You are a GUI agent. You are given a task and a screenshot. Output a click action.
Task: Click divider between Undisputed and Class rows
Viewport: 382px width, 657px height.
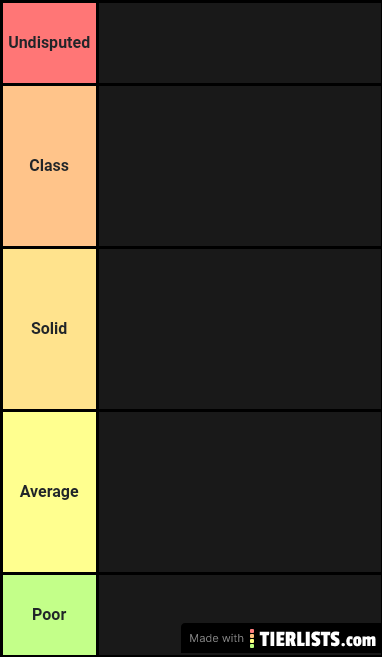coord(191,85)
